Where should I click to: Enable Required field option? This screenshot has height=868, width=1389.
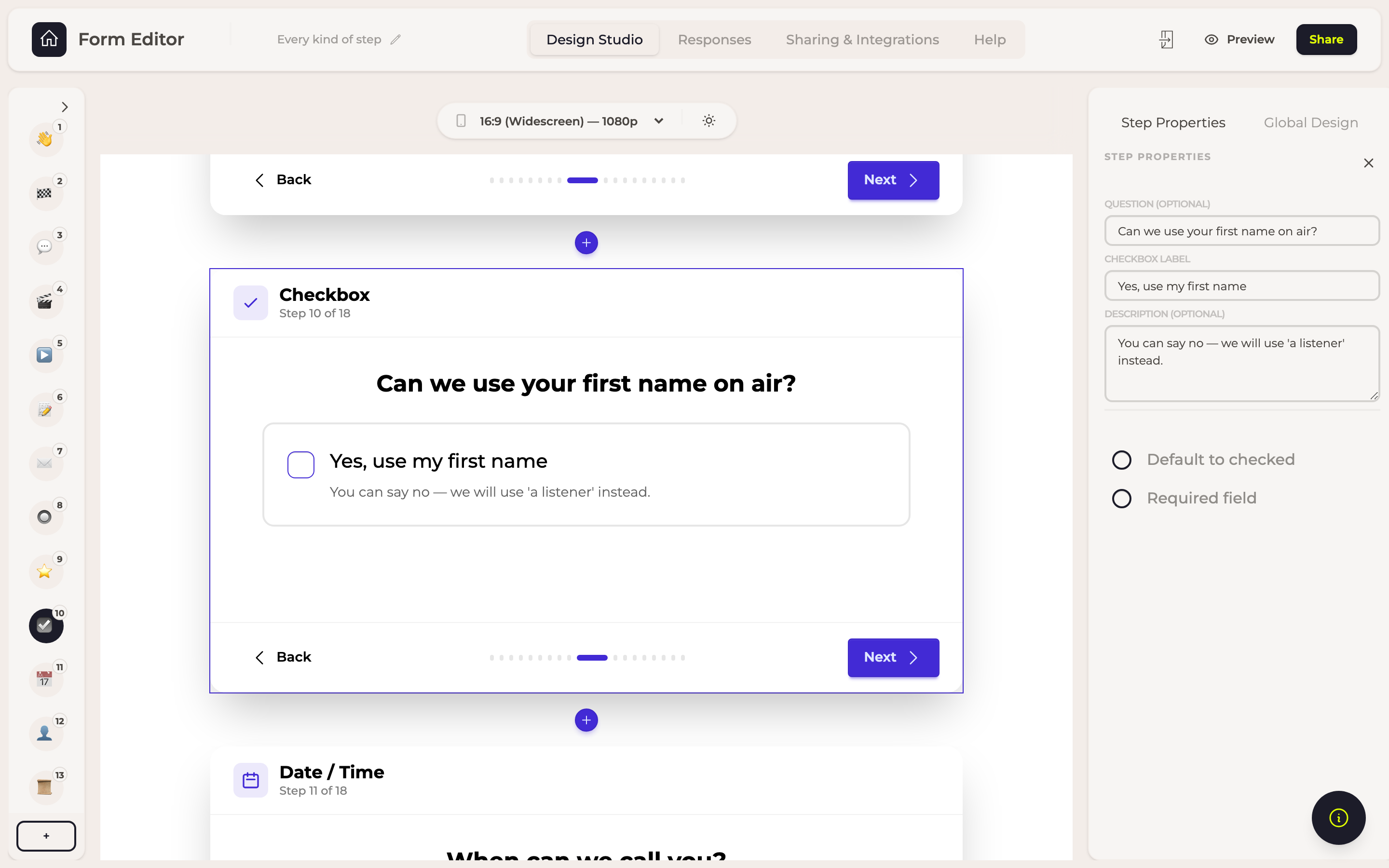tap(1121, 498)
